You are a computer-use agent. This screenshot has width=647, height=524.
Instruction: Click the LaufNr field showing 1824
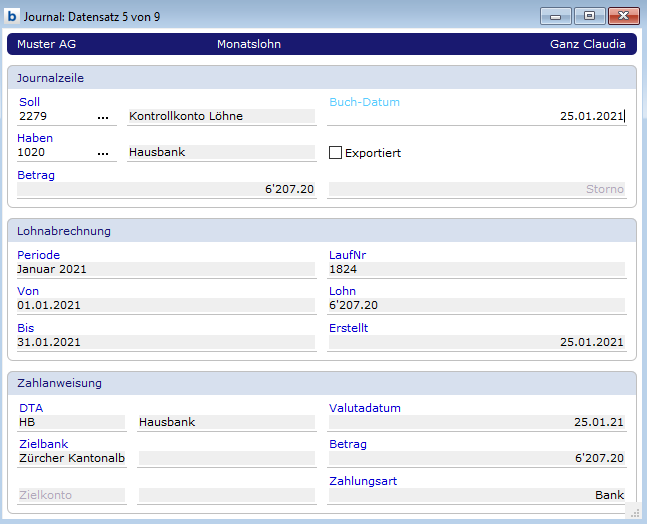coord(476,269)
